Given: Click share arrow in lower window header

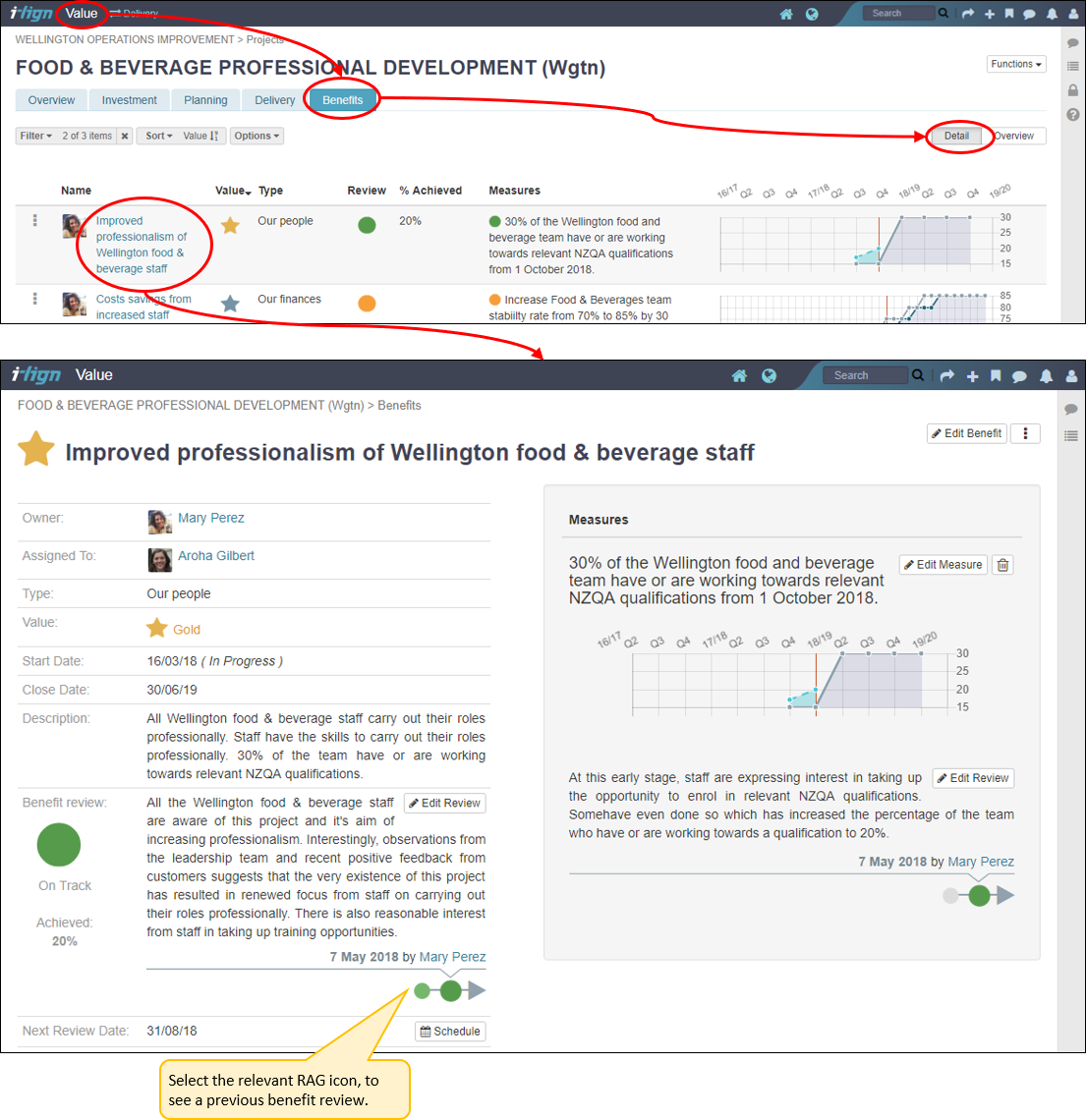Looking at the screenshot, I should click(x=947, y=375).
